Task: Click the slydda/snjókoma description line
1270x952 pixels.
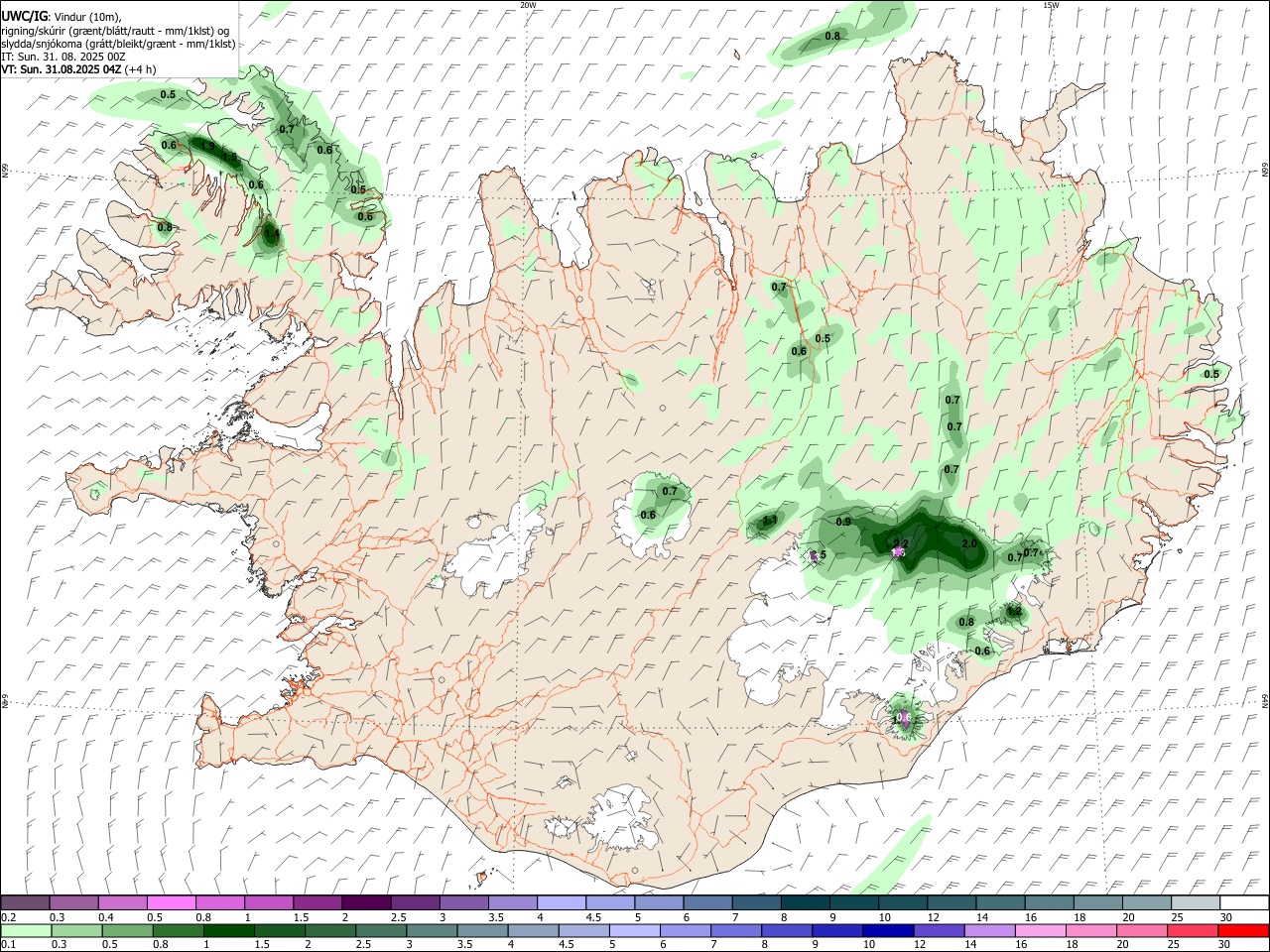Action: tap(119, 44)
